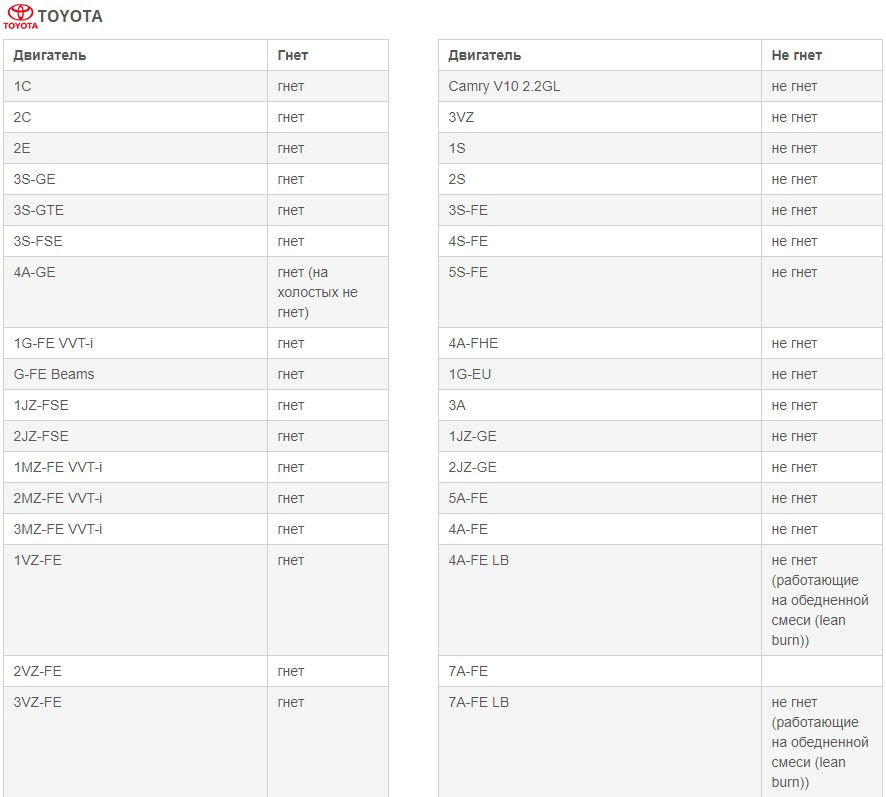886x797 pixels.
Task: Click the "гнет (на холостых не гнет)" cell
Action: click(317, 292)
